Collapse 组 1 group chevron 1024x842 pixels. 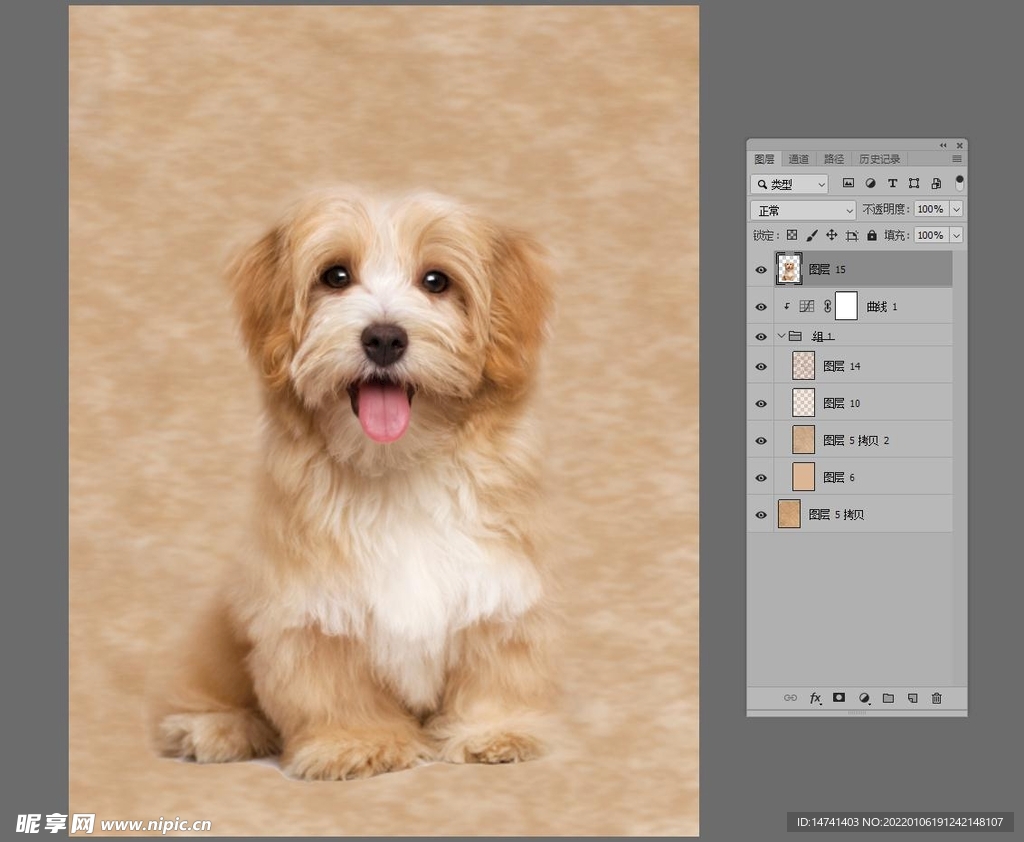coord(781,336)
